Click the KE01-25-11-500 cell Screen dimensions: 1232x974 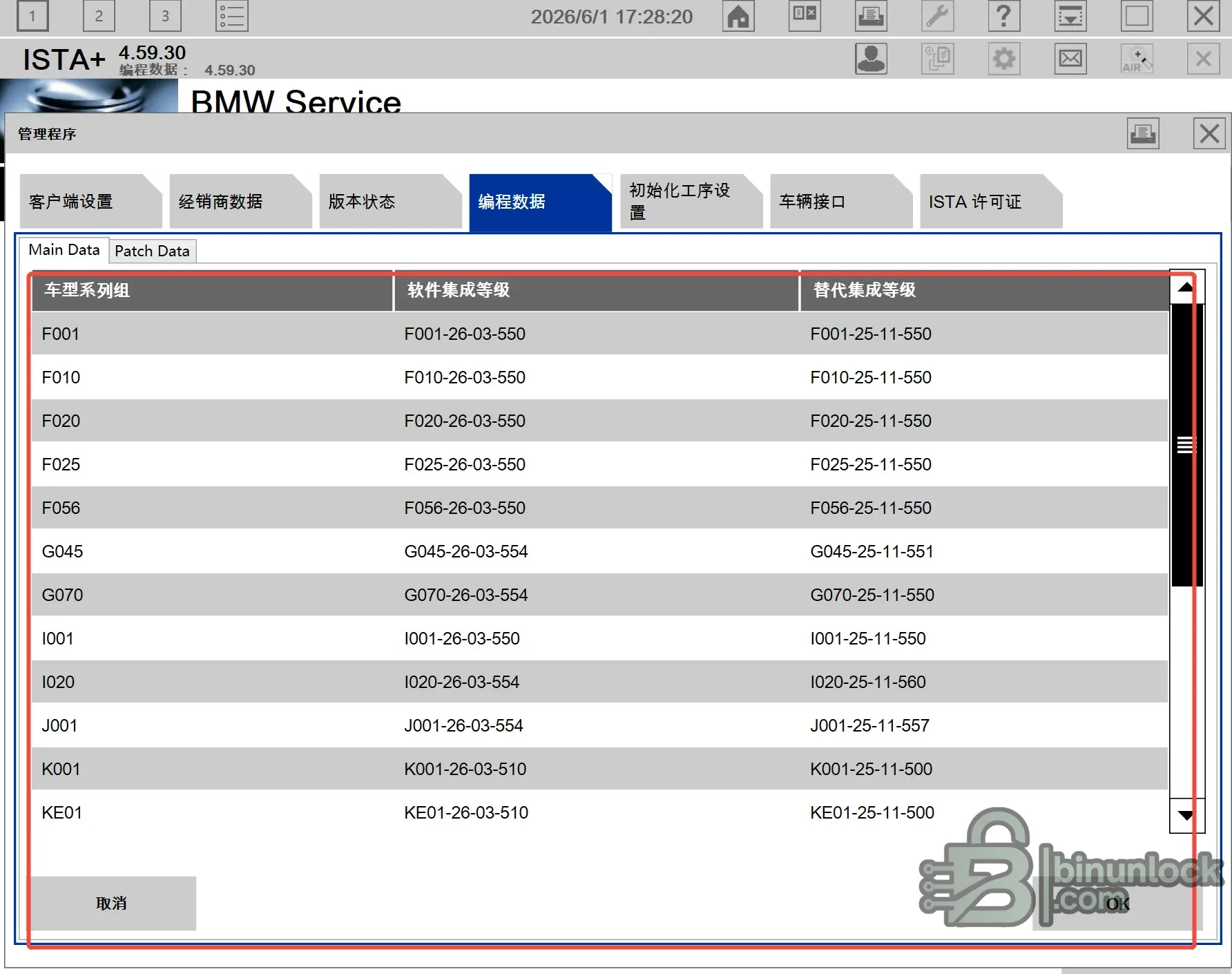(872, 812)
